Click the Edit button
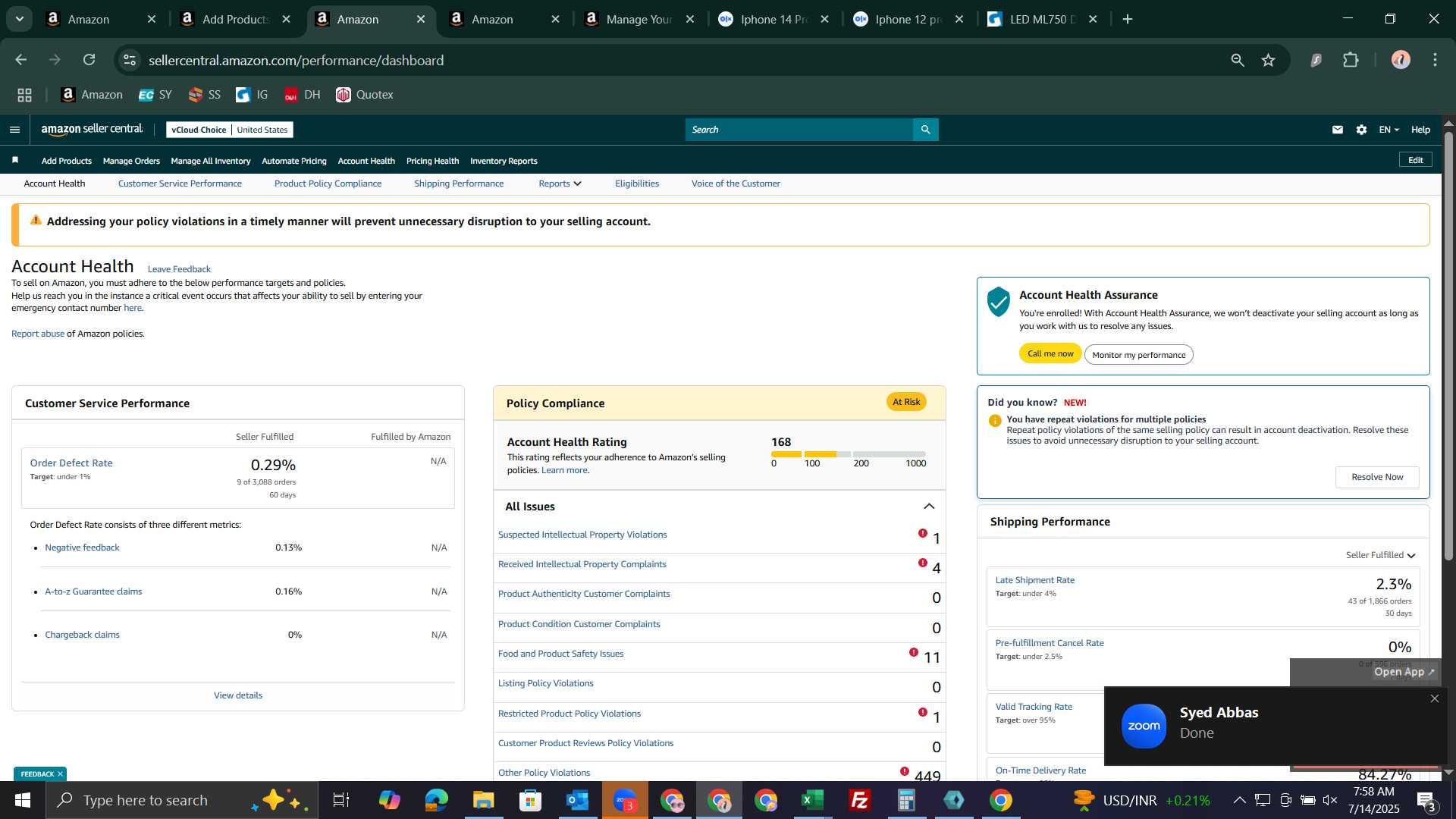The height and width of the screenshot is (819, 1456). (1415, 160)
